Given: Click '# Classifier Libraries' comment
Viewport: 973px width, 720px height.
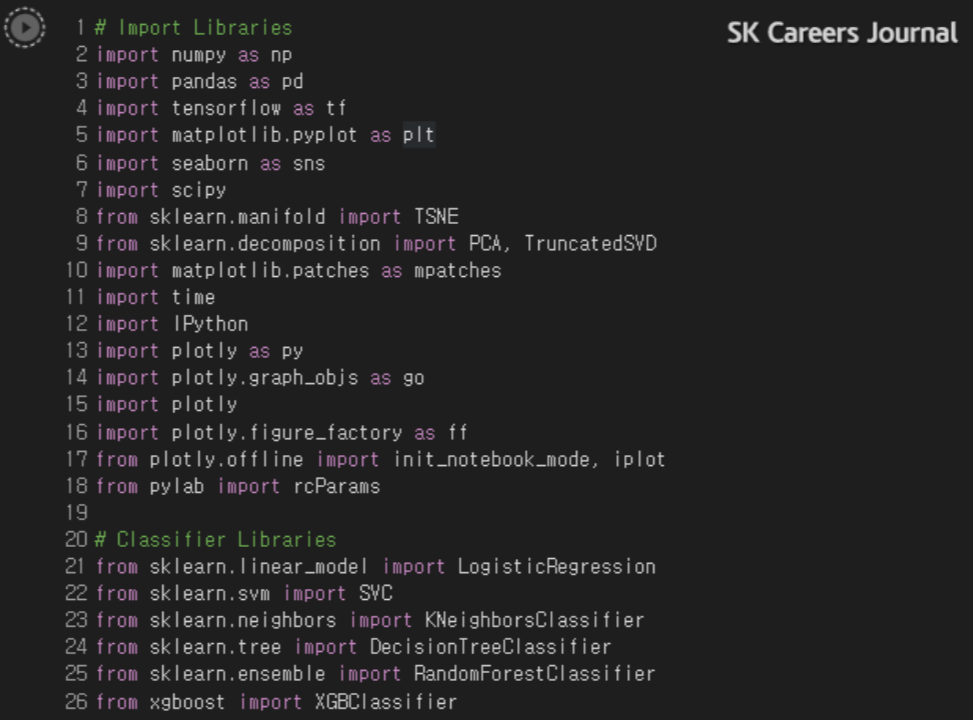Looking at the screenshot, I should pos(215,539).
